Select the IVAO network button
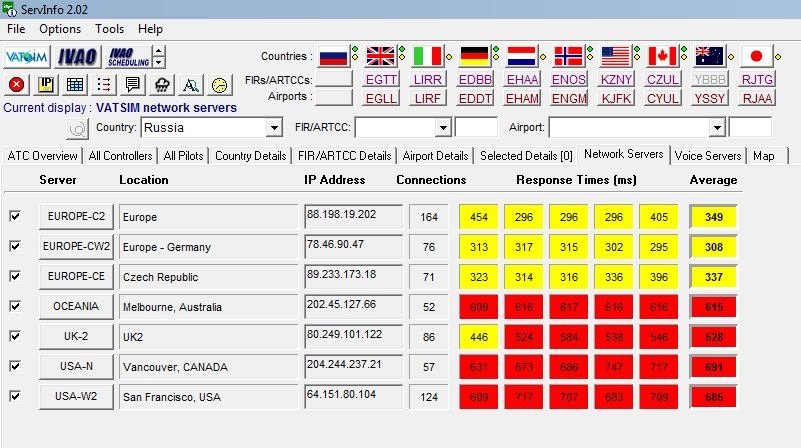 (78, 57)
